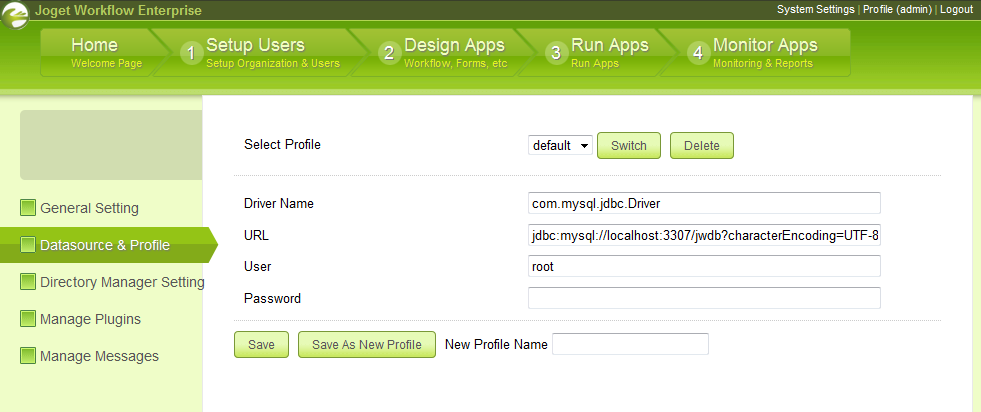Click into the URL input field
Viewport: 981px width, 412px height.
[x=704, y=235]
